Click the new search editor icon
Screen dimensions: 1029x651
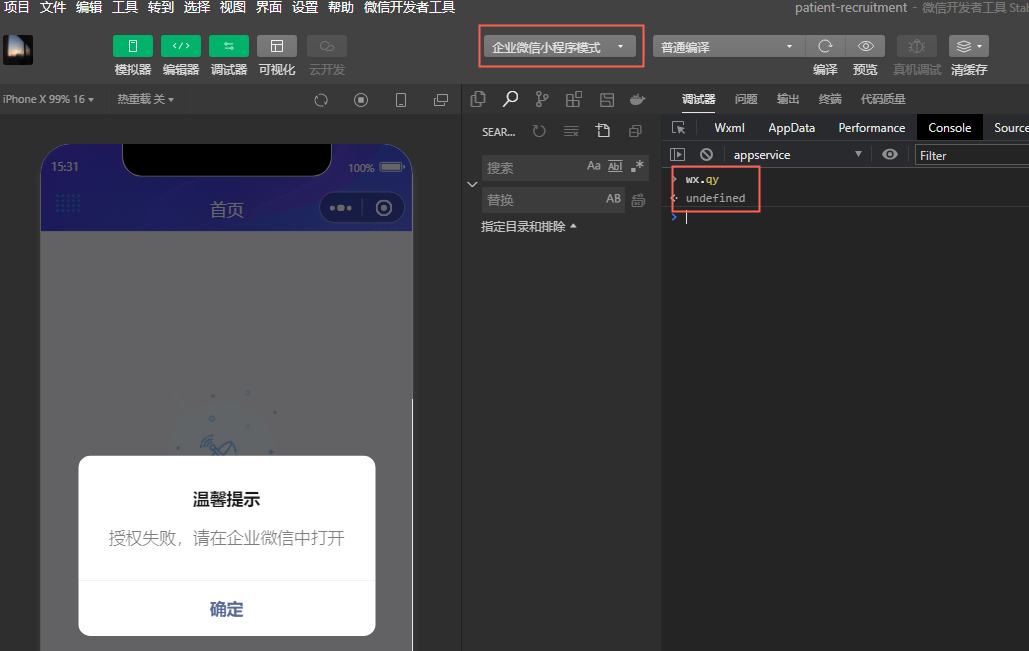[602, 131]
